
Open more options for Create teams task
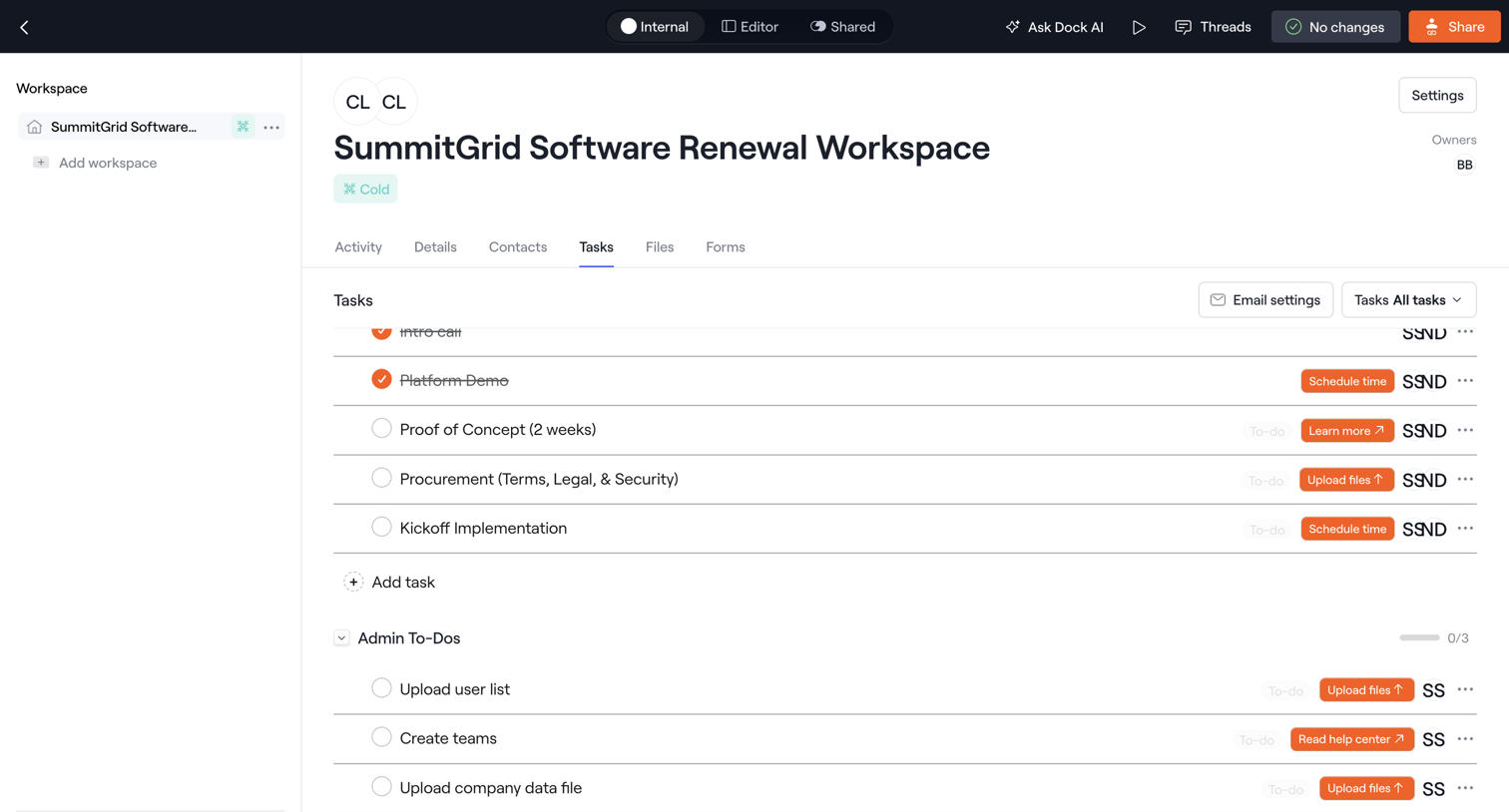pyautogui.click(x=1465, y=739)
